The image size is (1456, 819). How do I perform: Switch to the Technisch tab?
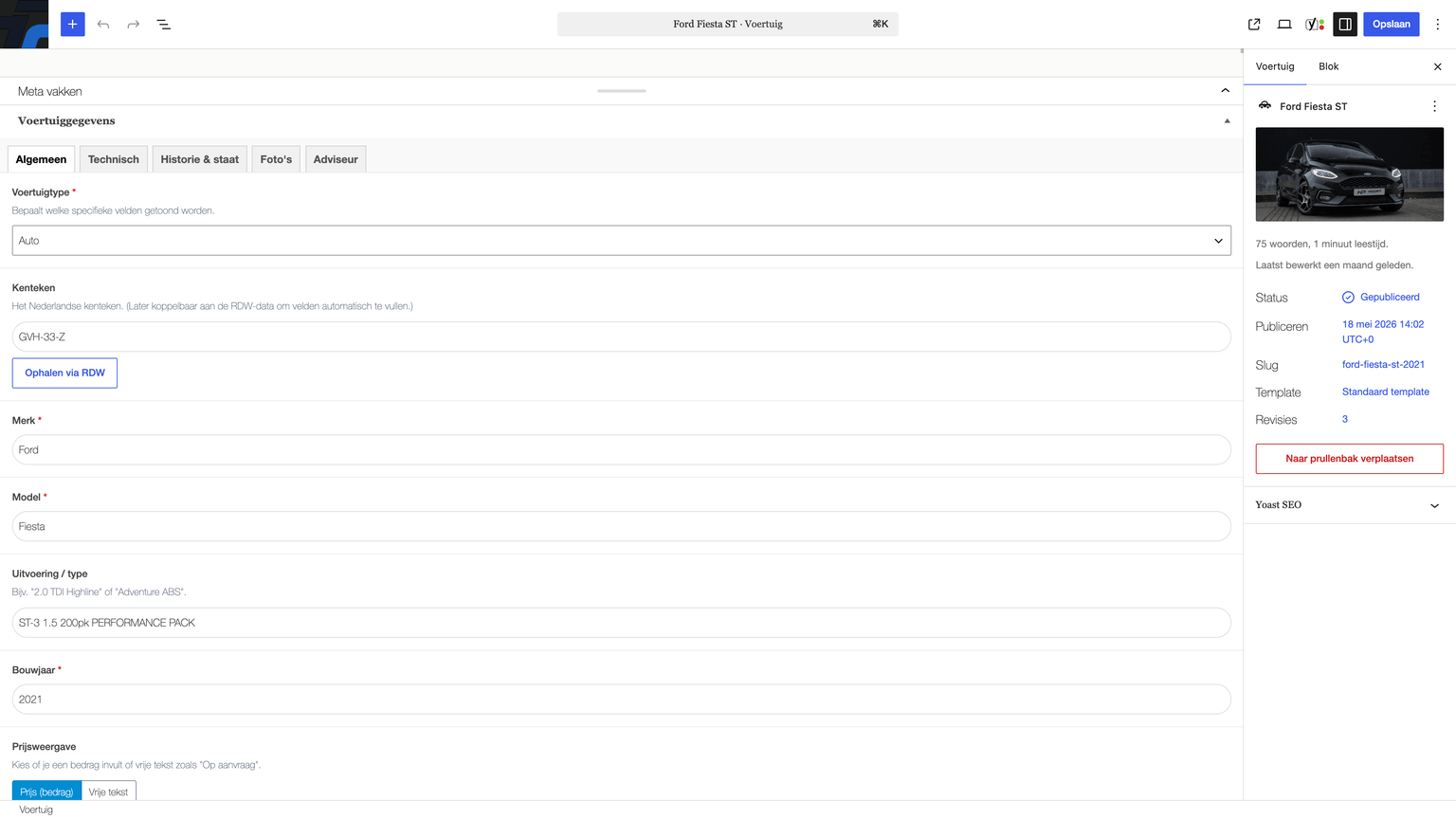click(114, 159)
